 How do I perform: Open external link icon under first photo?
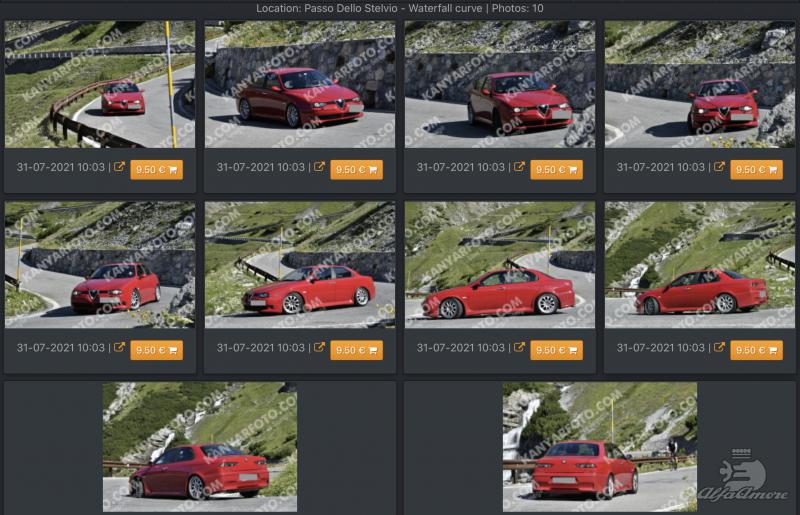click(x=119, y=167)
